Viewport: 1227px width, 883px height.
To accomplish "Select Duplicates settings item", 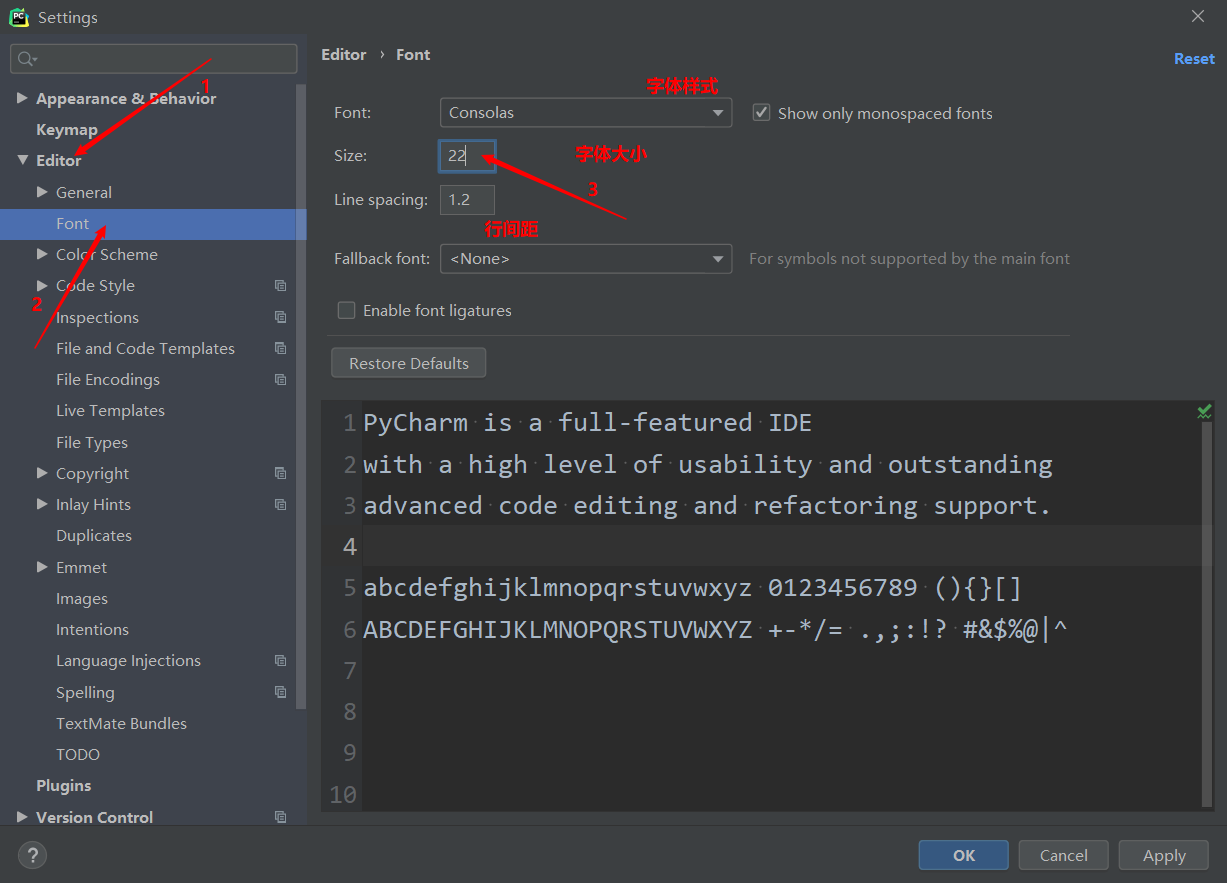I will (94, 535).
